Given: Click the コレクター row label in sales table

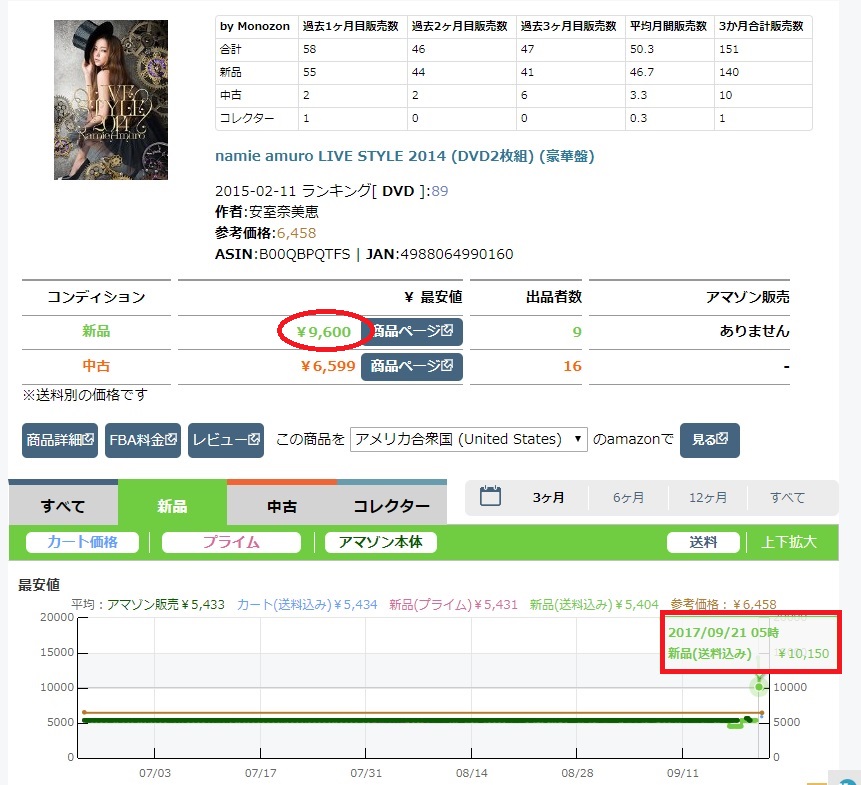Looking at the screenshot, I should [247, 118].
